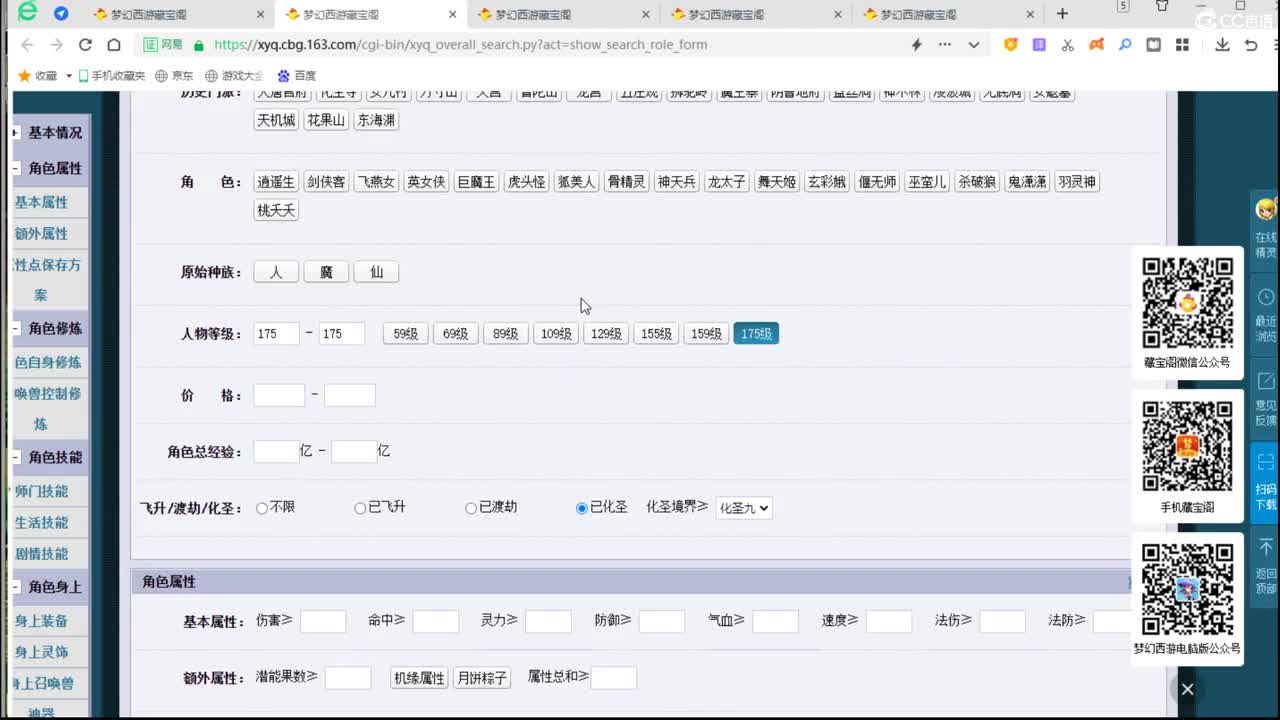
Task: Click the minimum 价格 input field
Action: click(x=279, y=395)
